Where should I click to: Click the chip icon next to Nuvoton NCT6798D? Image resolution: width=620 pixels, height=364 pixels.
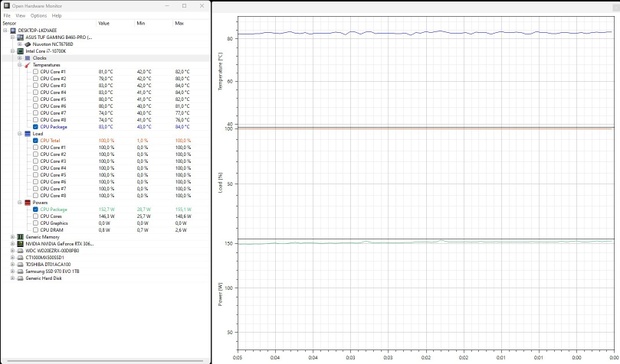28,44
